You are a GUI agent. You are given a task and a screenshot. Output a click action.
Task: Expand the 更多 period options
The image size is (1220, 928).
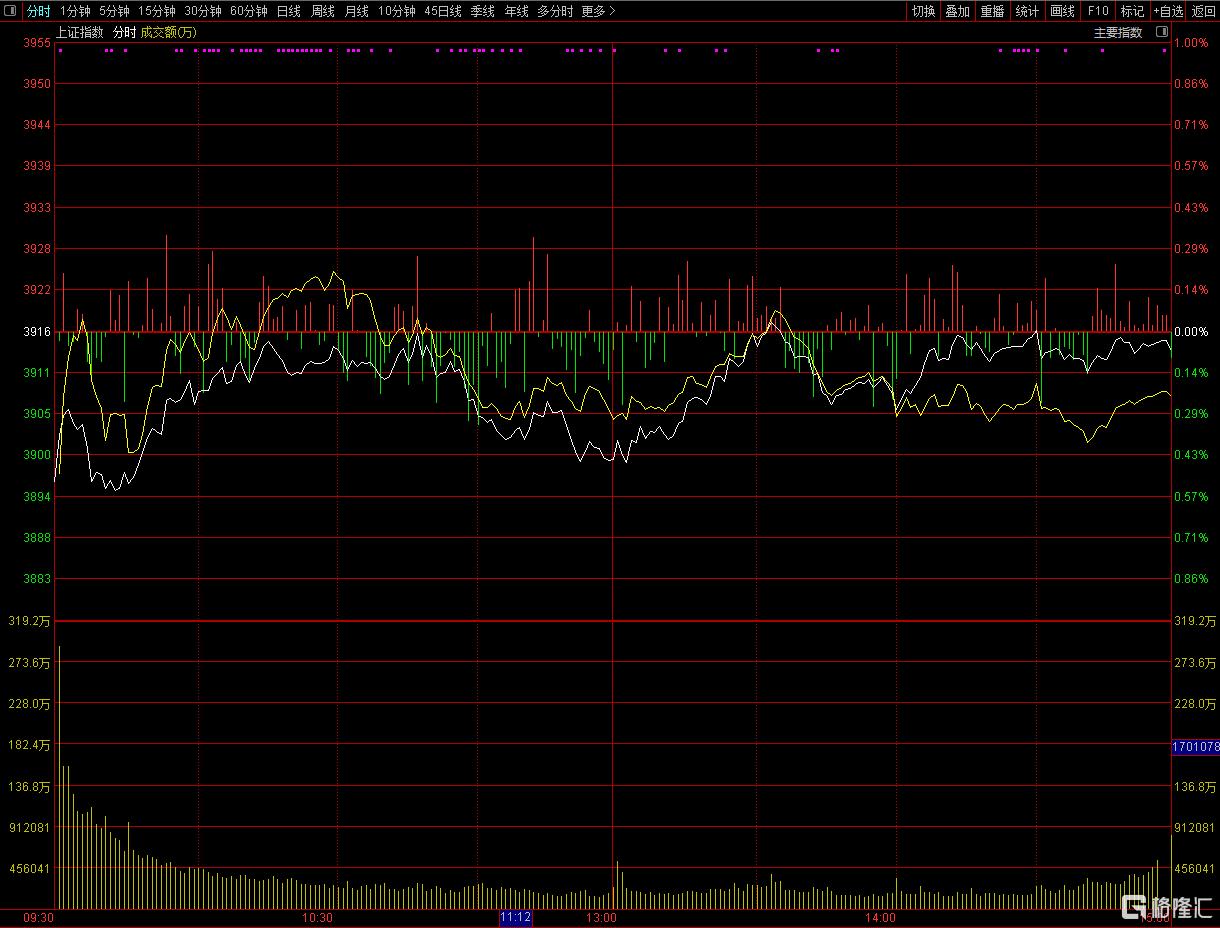pyautogui.click(x=598, y=11)
